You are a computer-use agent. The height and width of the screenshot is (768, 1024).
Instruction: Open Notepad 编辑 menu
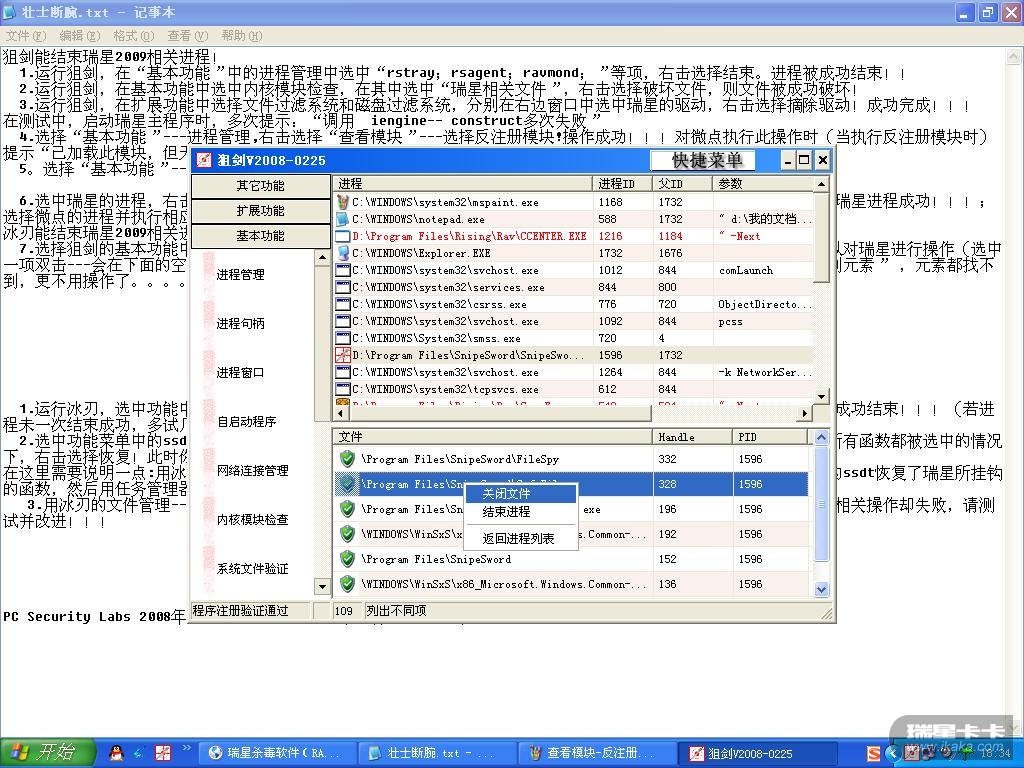[80, 36]
